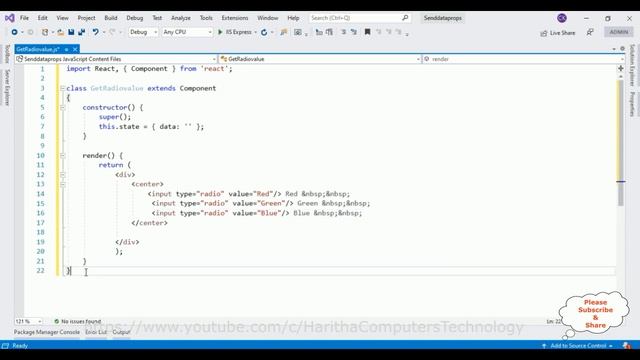Open the Any CPU platform dropdown
Image resolution: width=640 pixels, height=360 pixels.
[187, 32]
